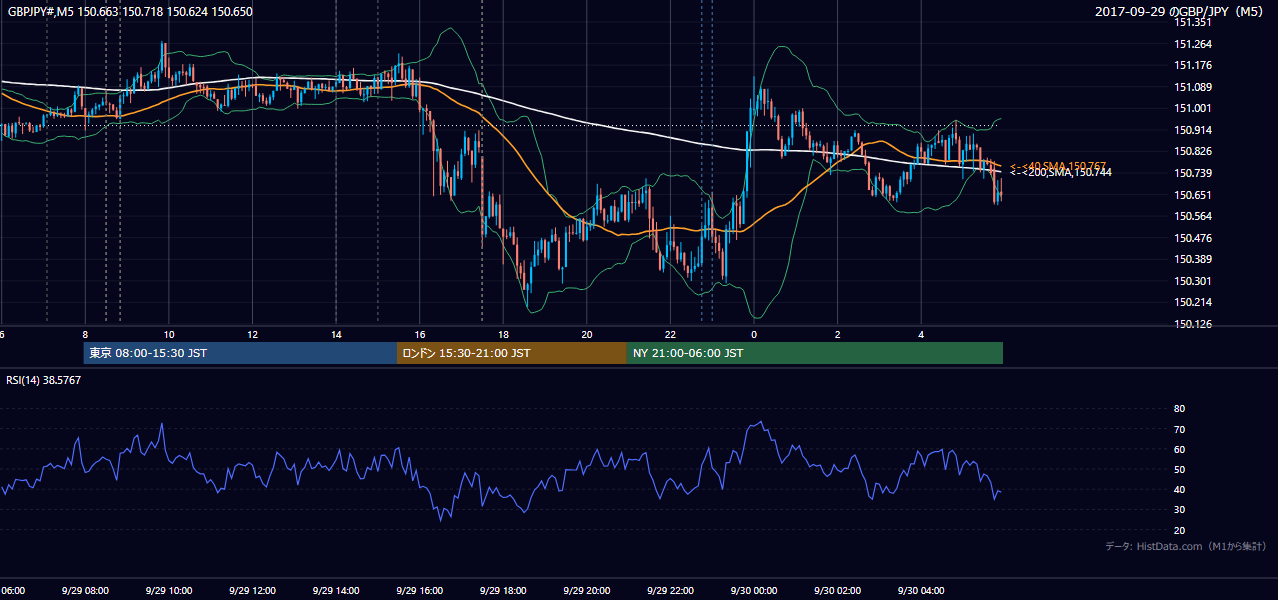Click the 200 SMA 150.744 label
The height and width of the screenshot is (600, 1278).
point(1060,173)
